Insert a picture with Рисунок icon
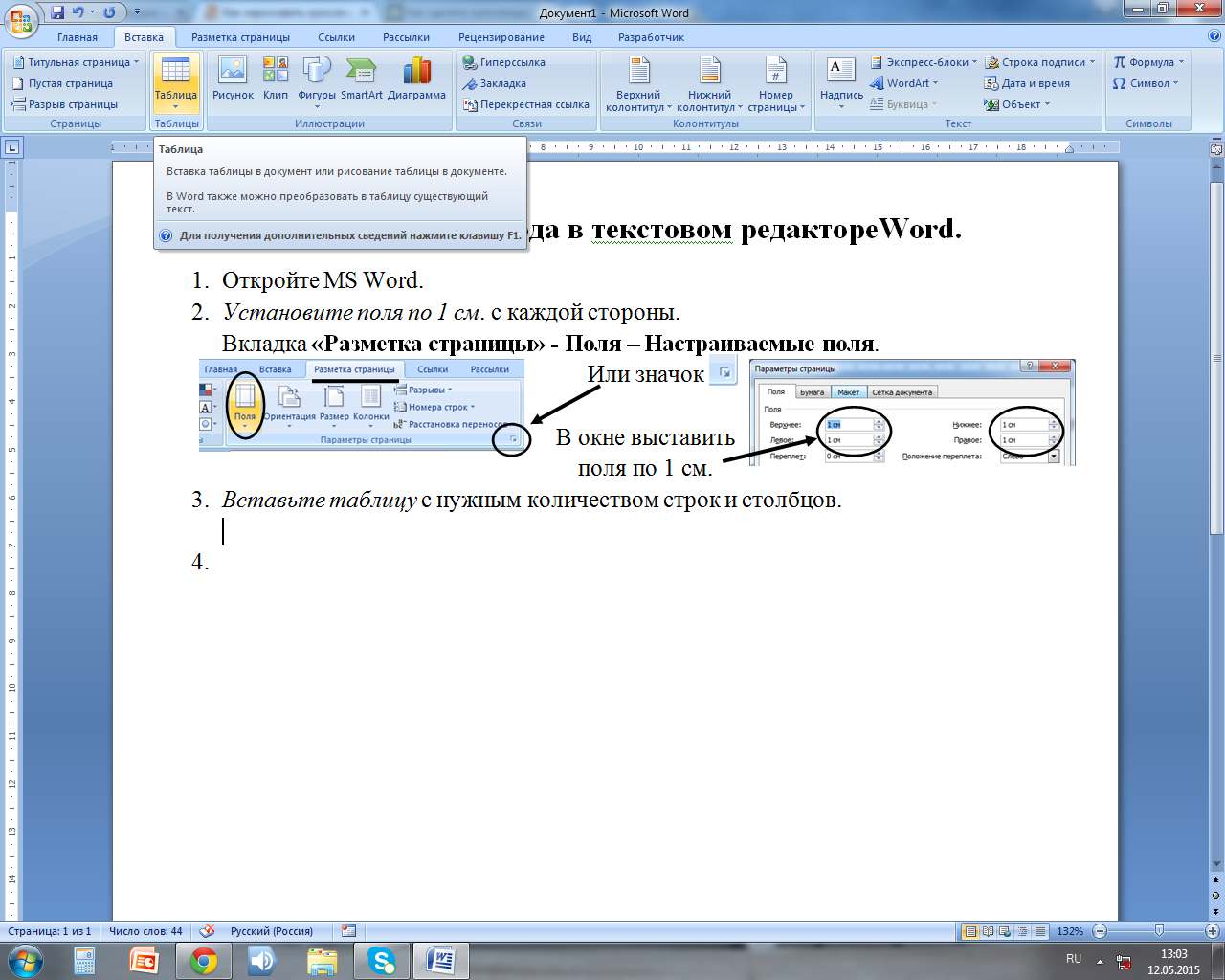This screenshot has height=980, width=1225. pos(233,78)
